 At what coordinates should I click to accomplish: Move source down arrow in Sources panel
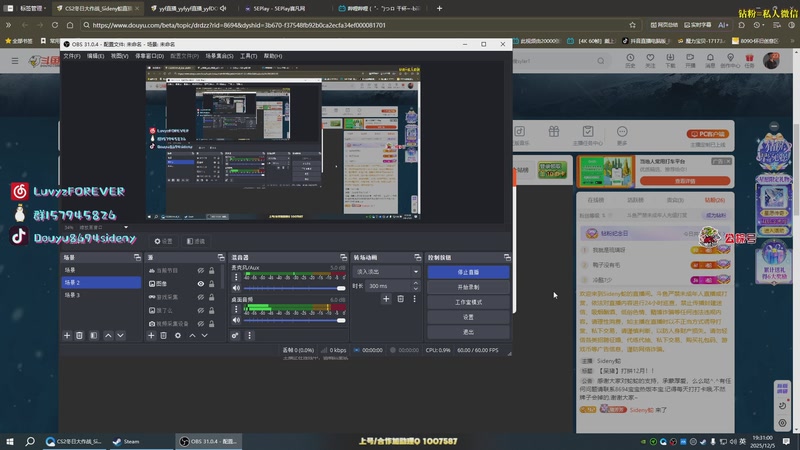coord(205,336)
